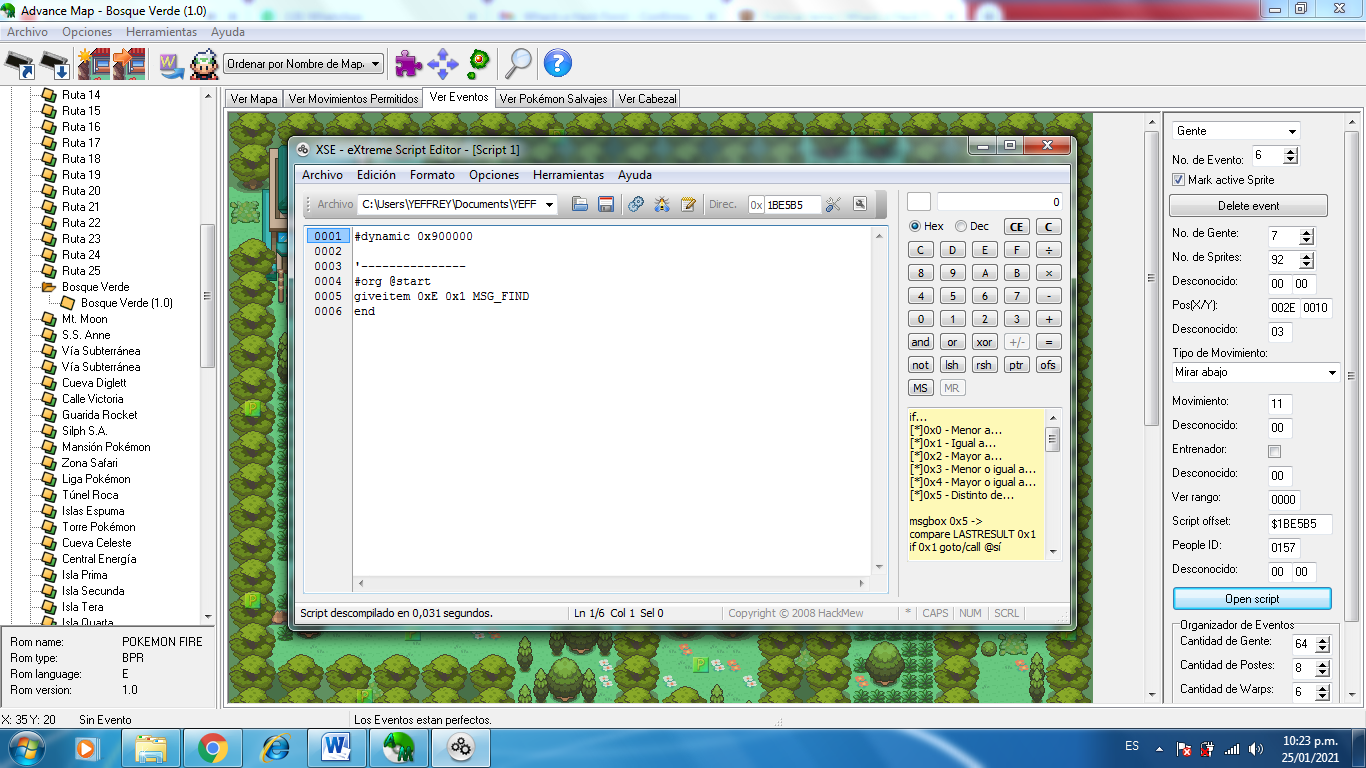Screen dimensions: 1366x768
Task: Click the open folder icon in XSE toolbar
Action: pos(579,204)
